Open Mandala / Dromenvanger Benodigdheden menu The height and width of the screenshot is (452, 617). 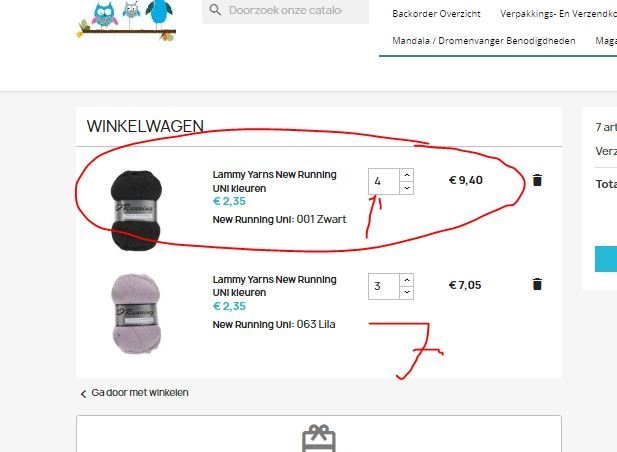484,41
